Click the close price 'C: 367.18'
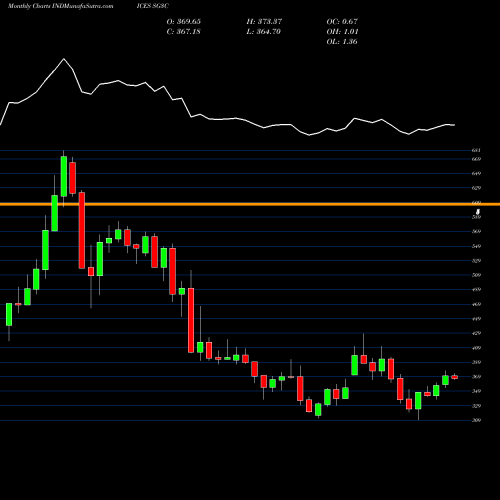 [x=184, y=32]
